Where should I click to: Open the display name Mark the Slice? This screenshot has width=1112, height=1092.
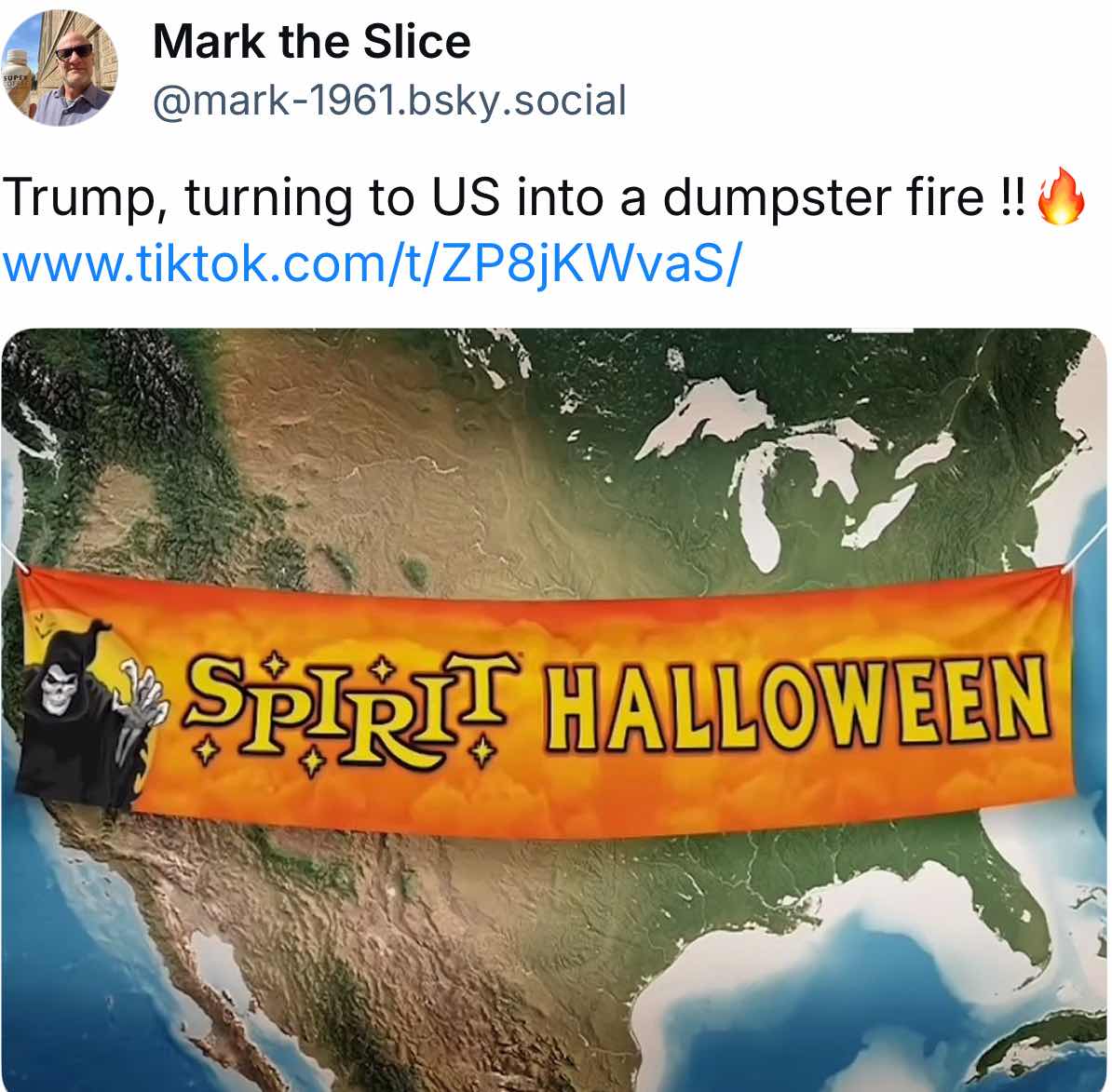[311, 42]
